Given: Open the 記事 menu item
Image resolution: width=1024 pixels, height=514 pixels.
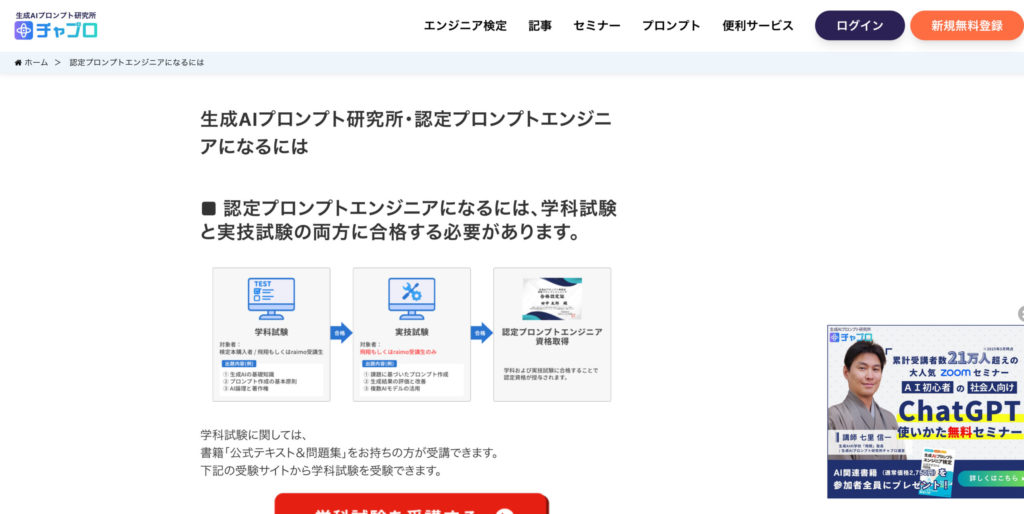Looking at the screenshot, I should [x=540, y=25].
